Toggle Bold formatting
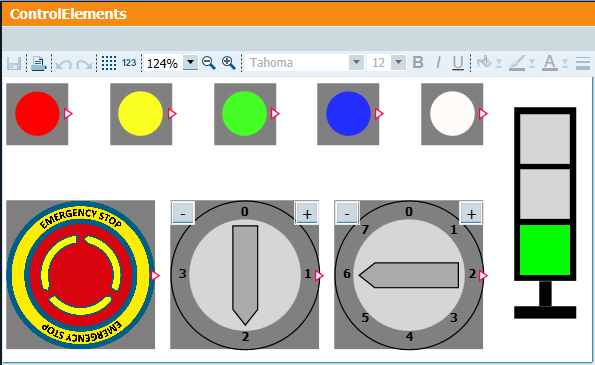 pos(418,63)
